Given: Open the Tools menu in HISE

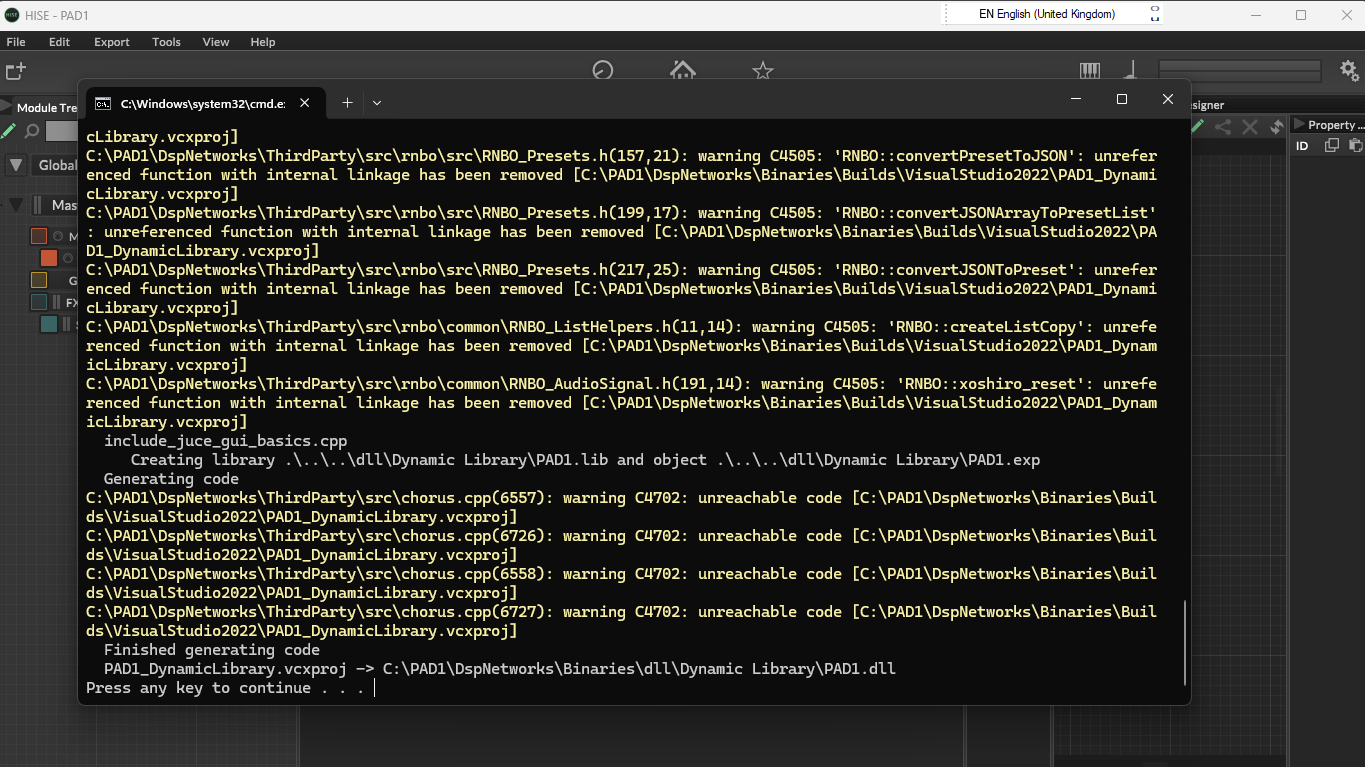Looking at the screenshot, I should (166, 42).
